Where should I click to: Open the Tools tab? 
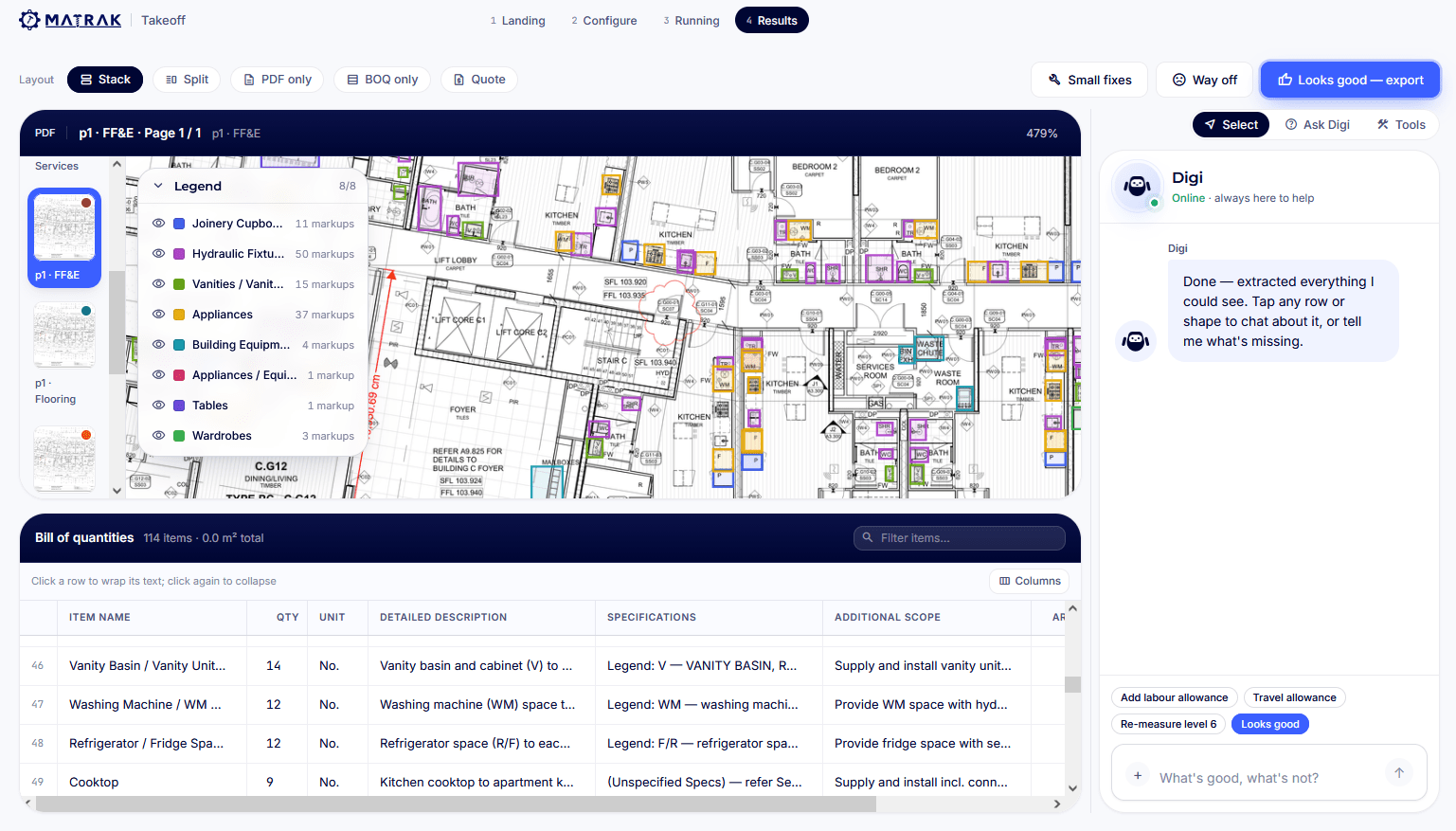[1401, 125]
